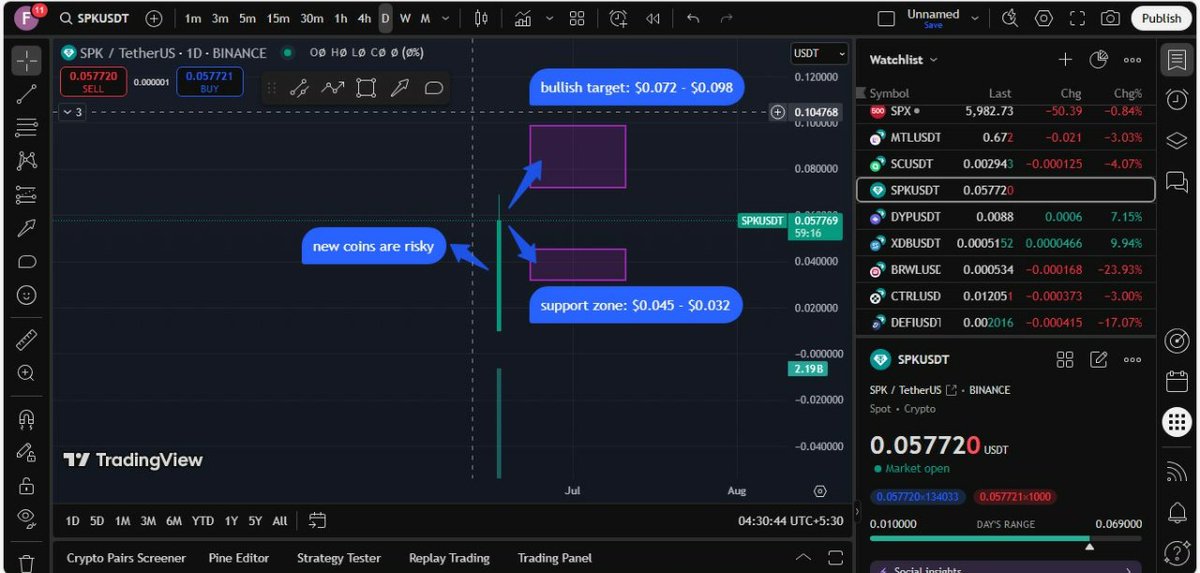1200x573 pixels.
Task: Activate the zoom in tool
Action: [x=27, y=373]
